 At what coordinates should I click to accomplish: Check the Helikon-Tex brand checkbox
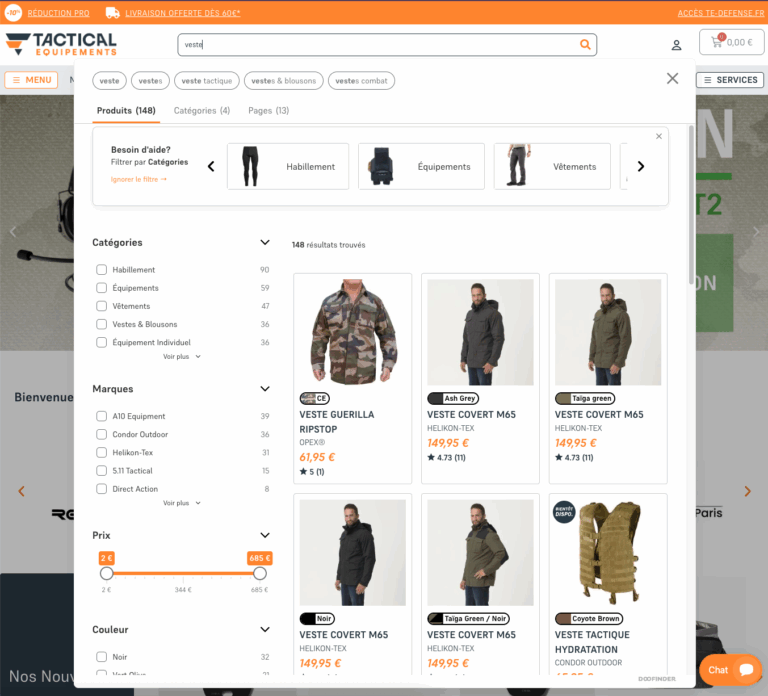click(101, 452)
